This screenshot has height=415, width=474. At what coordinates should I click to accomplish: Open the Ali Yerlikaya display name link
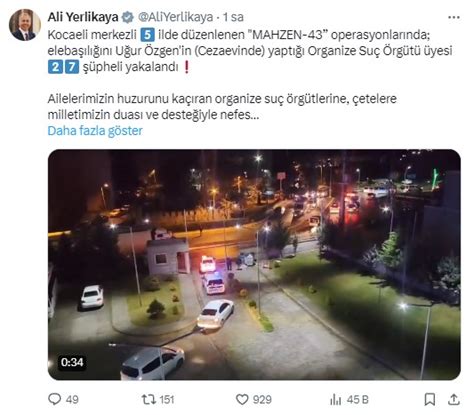coord(83,17)
